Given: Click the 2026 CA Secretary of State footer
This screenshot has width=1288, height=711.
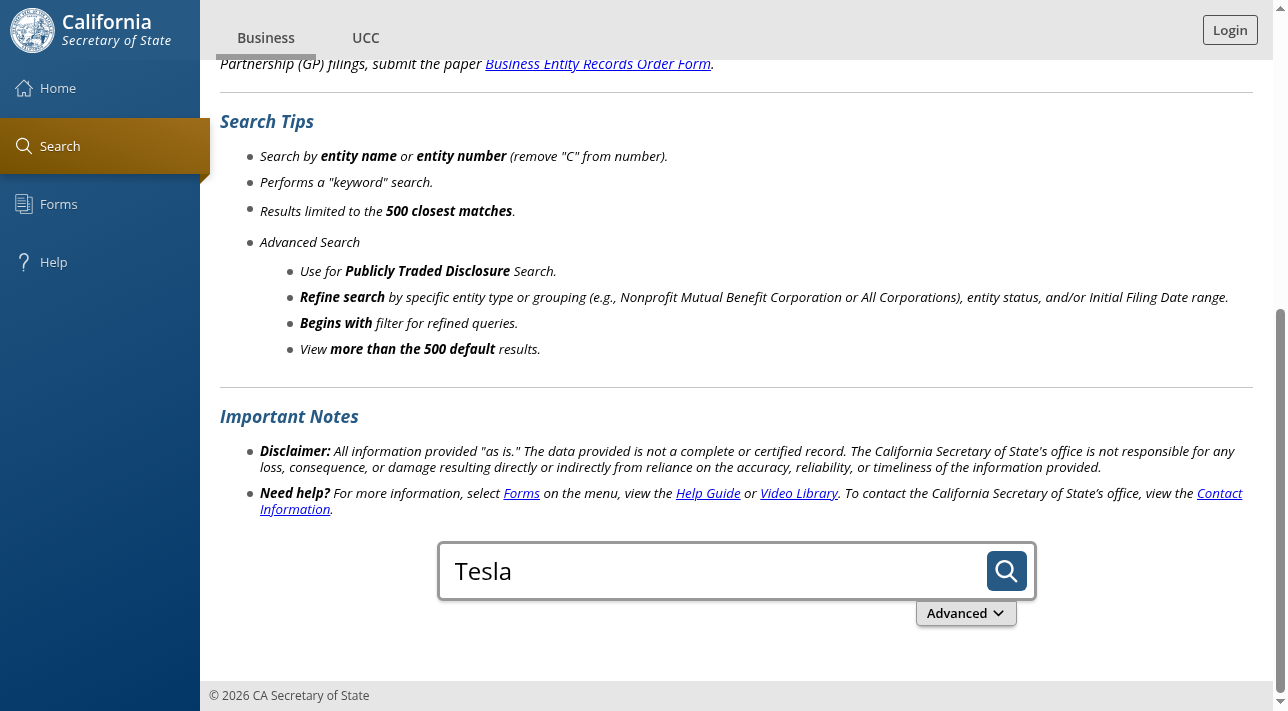Looking at the screenshot, I should [289, 696].
